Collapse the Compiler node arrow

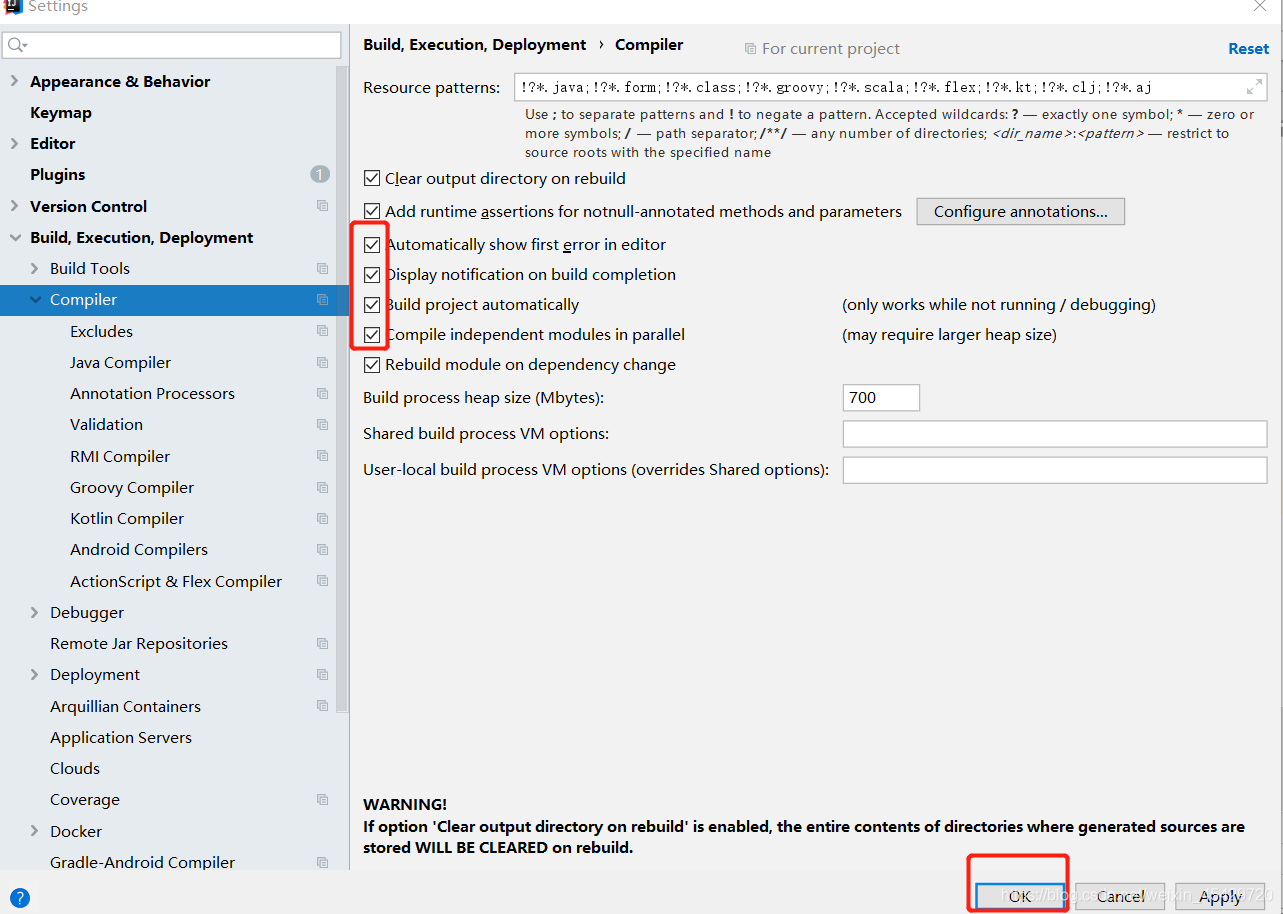coord(35,300)
